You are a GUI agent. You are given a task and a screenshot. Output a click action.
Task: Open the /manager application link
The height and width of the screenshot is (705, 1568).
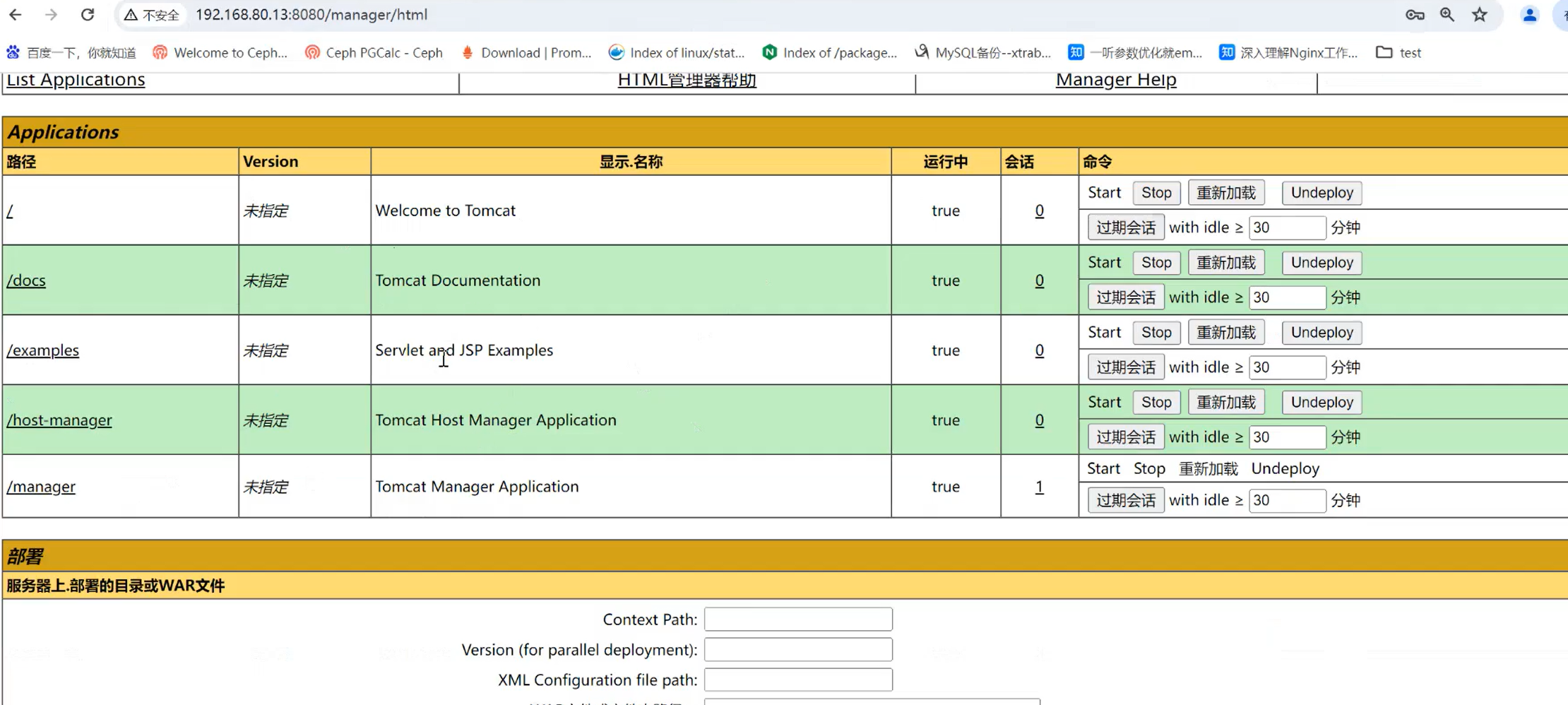click(x=41, y=487)
